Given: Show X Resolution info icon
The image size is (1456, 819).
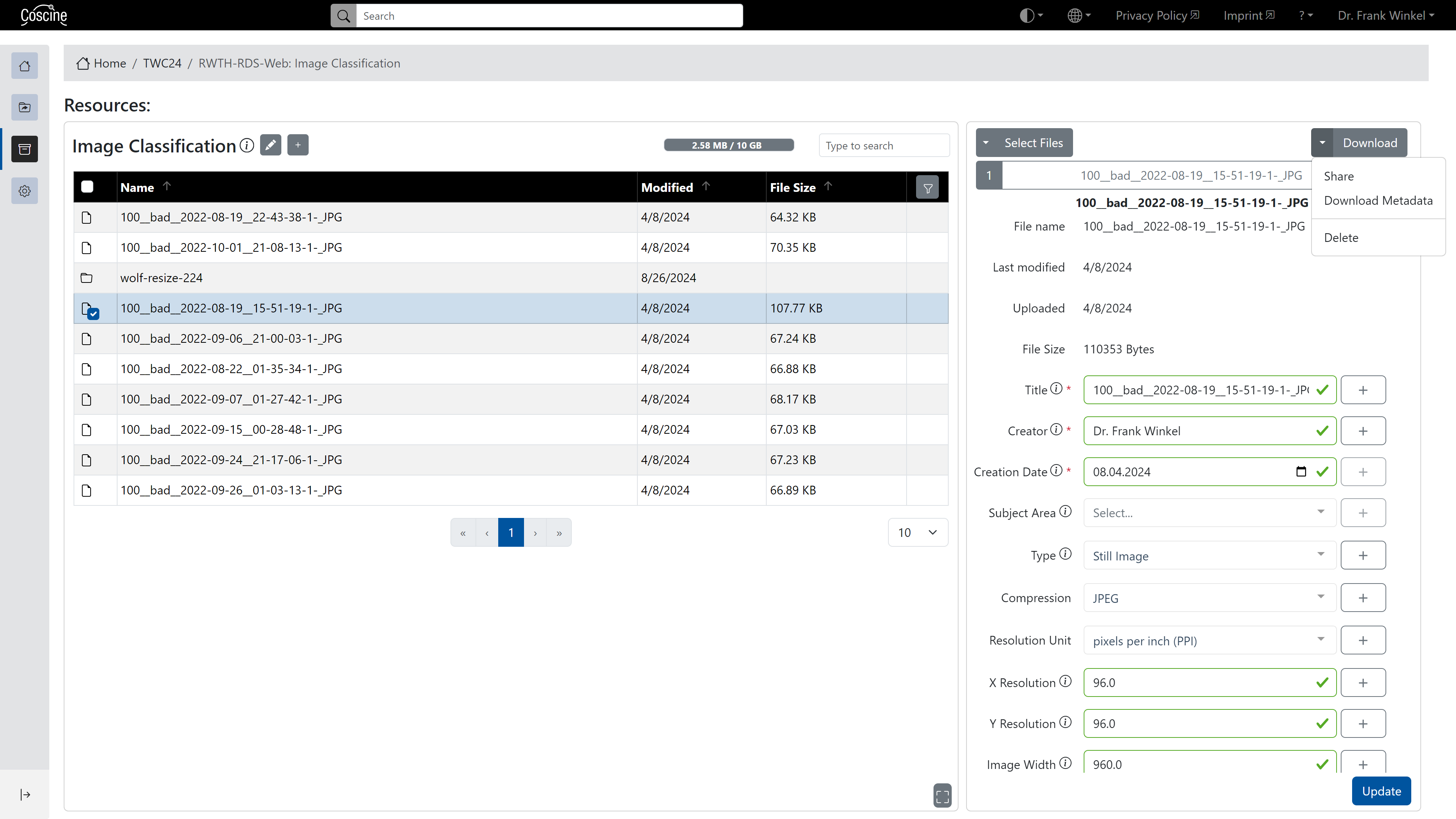Looking at the screenshot, I should [x=1065, y=682].
